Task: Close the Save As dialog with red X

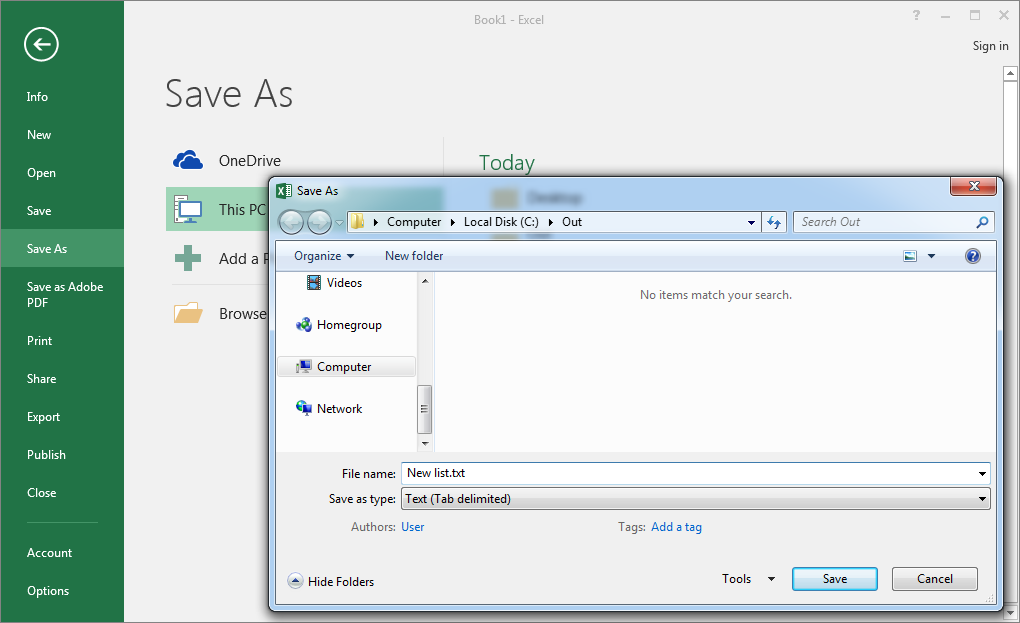Action: [x=973, y=186]
